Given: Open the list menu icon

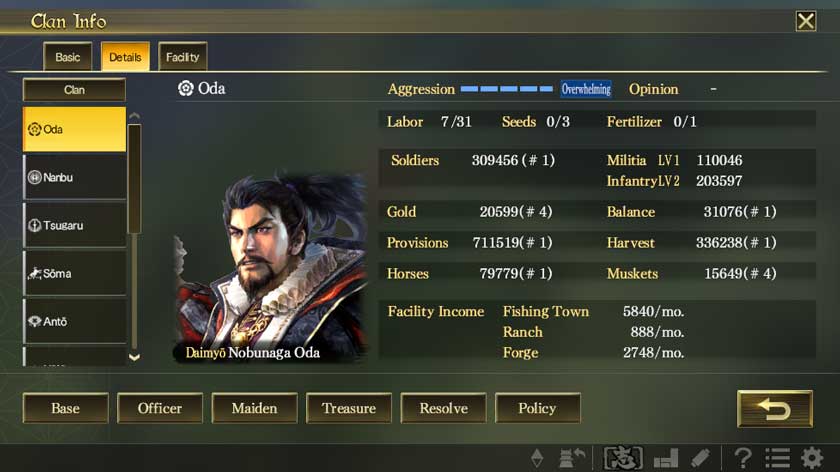Looking at the screenshot, I should coord(777,458).
